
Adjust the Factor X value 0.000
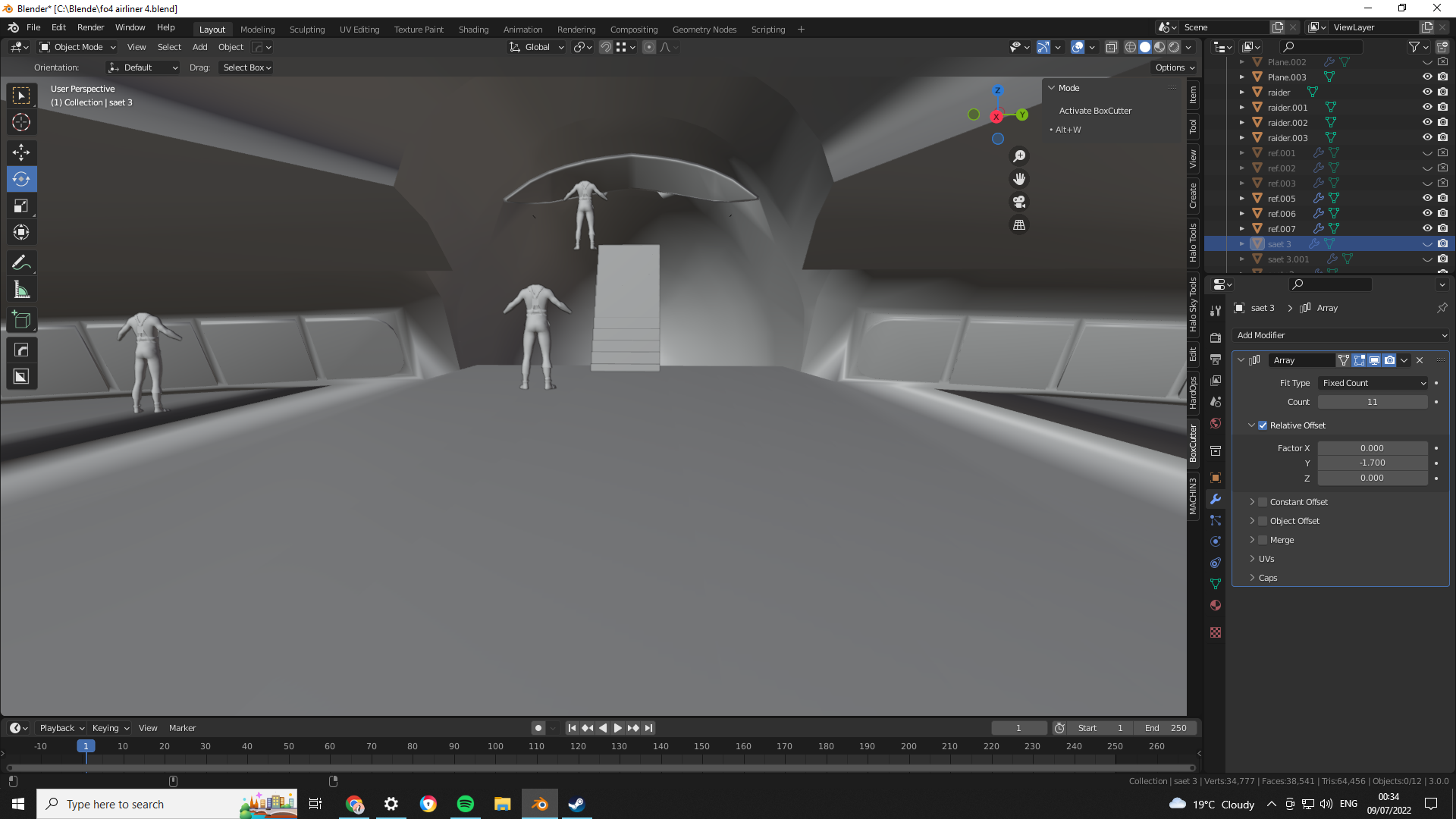(x=1373, y=448)
